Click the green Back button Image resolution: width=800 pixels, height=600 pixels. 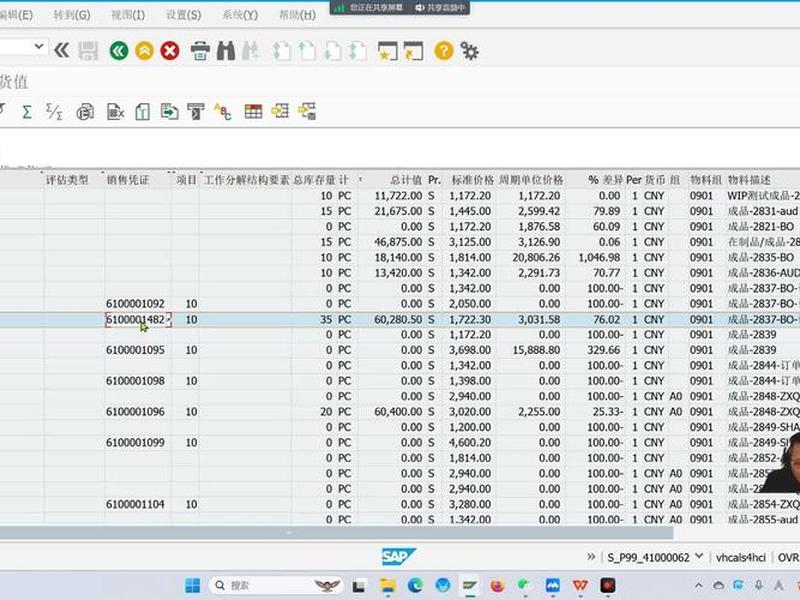(119, 51)
